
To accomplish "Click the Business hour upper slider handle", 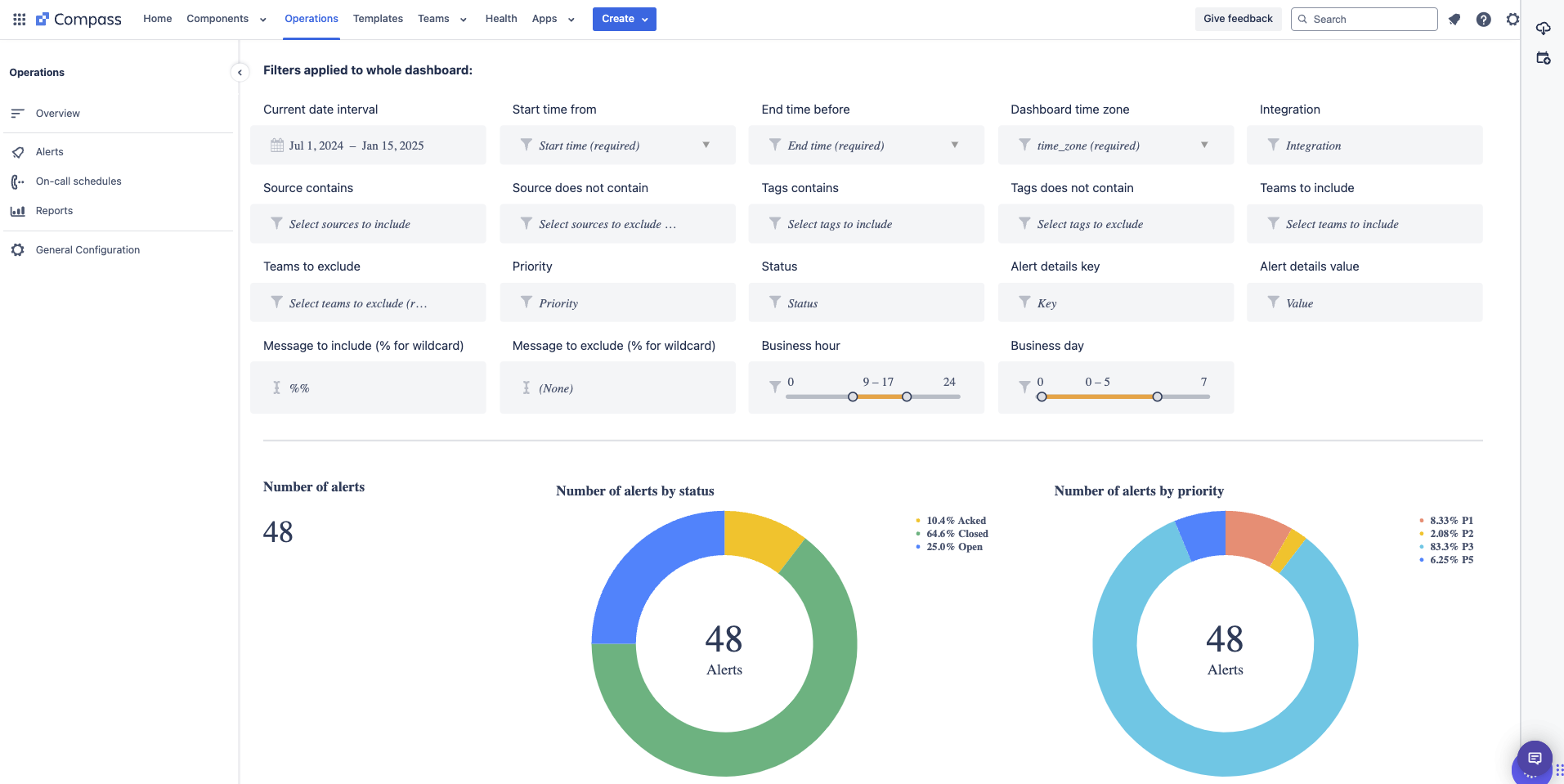I will tap(907, 396).
